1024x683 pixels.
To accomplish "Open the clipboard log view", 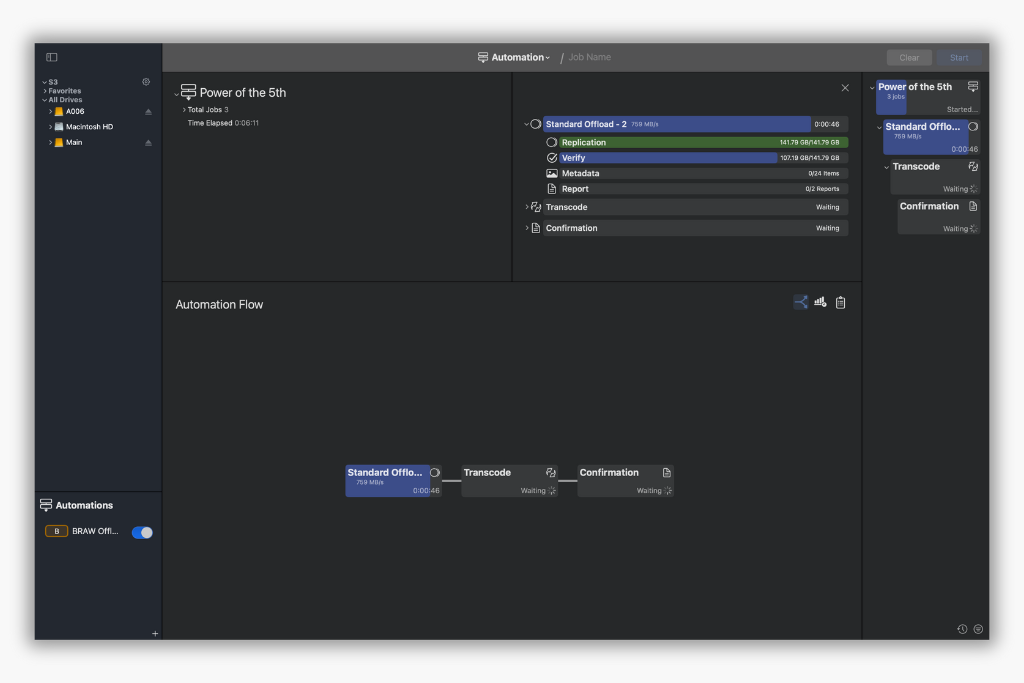I will [x=840, y=302].
